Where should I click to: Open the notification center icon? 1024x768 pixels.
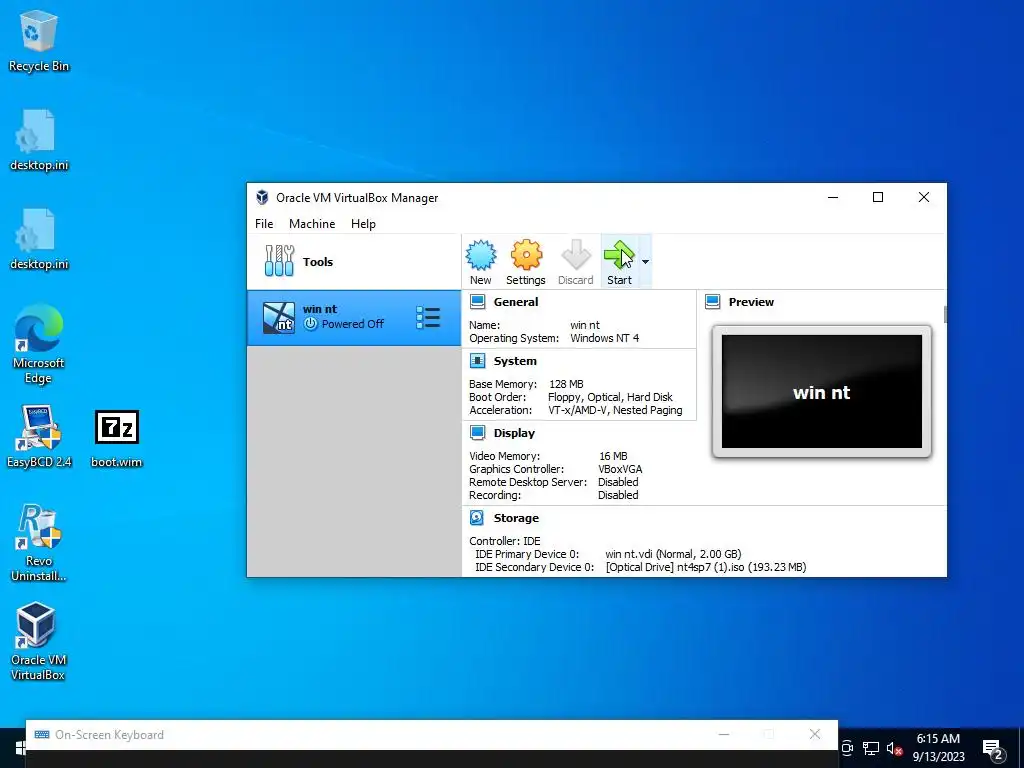pyautogui.click(x=993, y=749)
